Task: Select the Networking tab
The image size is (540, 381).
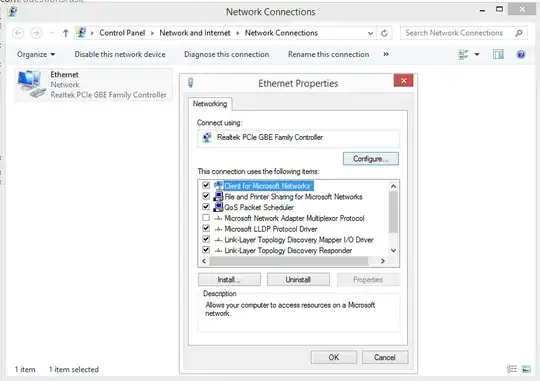Action: pos(210,104)
